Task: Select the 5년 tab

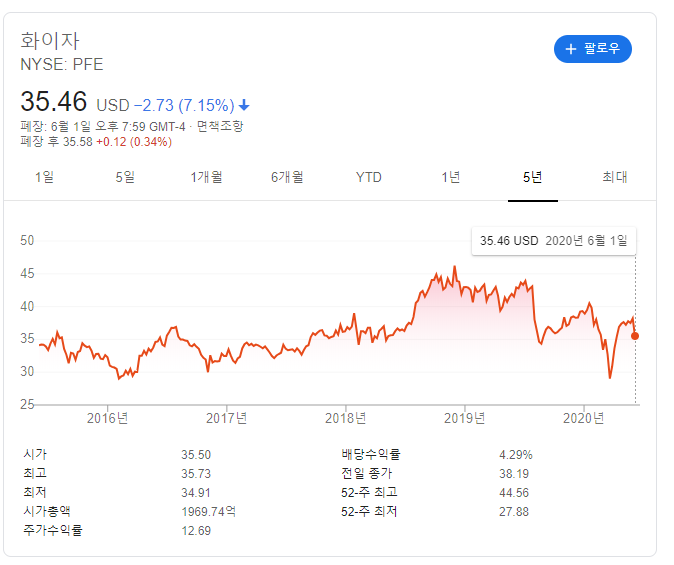Action: click(533, 177)
